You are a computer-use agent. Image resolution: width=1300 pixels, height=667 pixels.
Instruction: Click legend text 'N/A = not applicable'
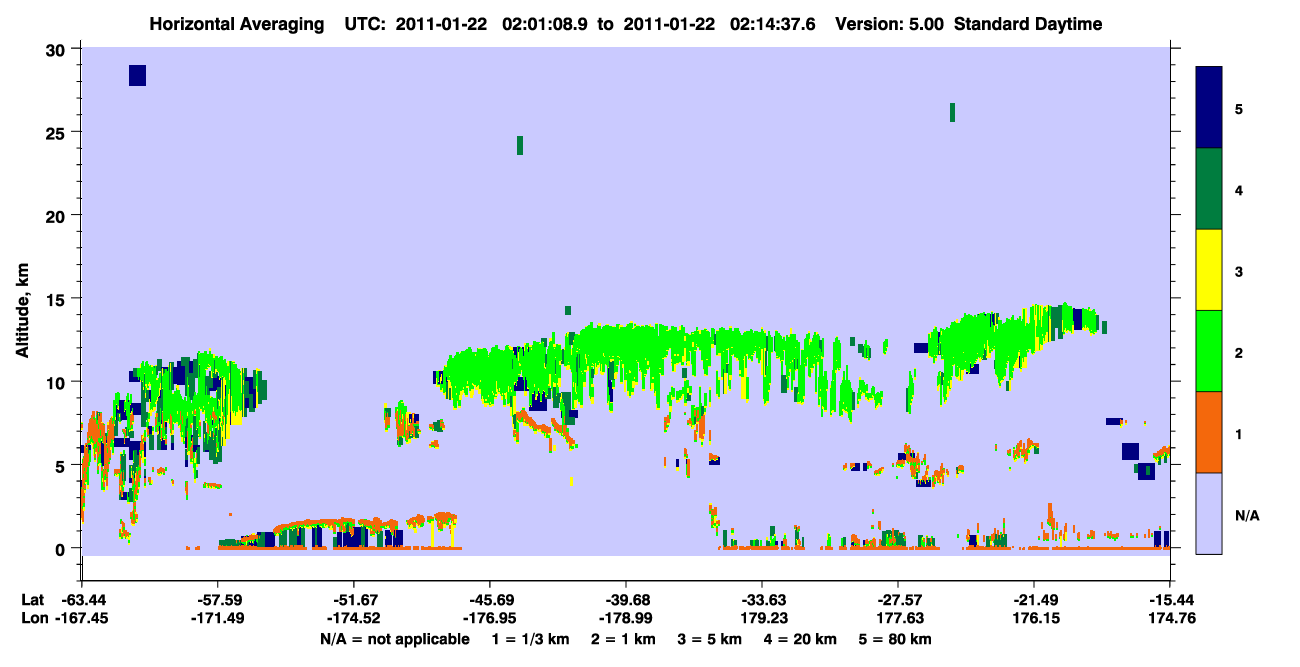coord(394,639)
